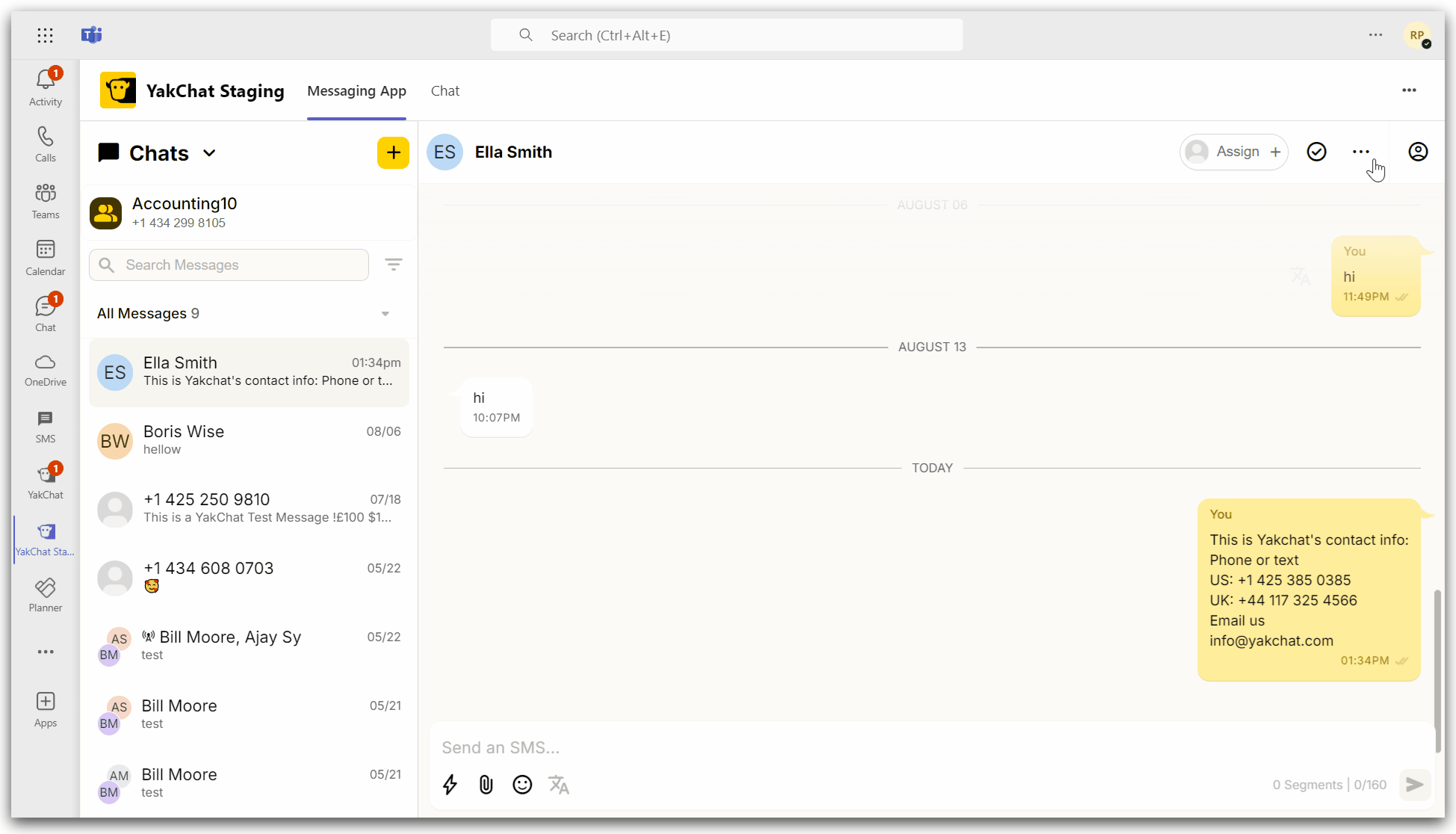Expand the All Messages filter dropdown

point(385,314)
